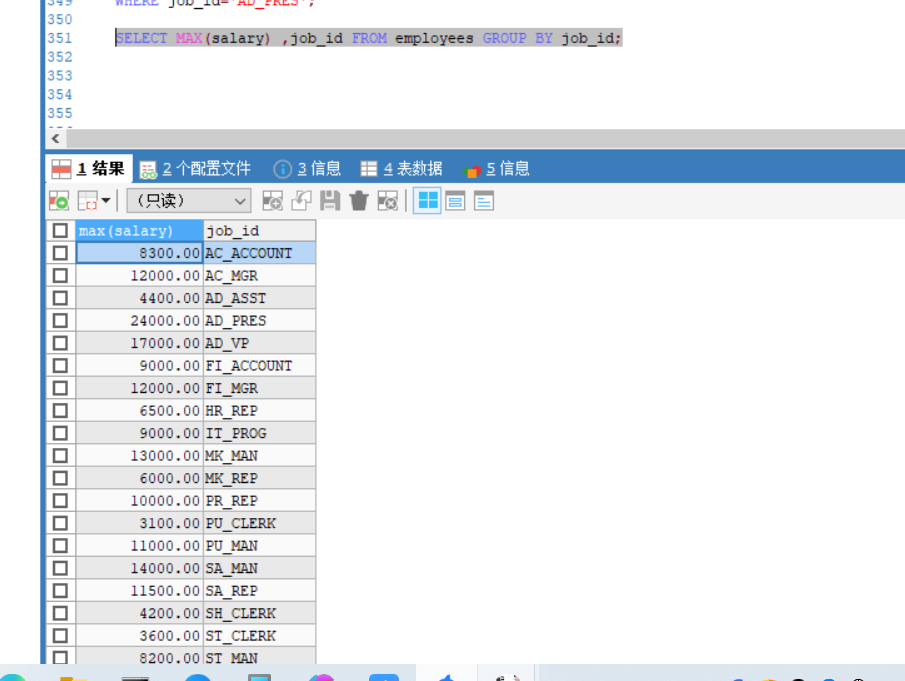Screen dimensions: 905x681
Task: Check the select-all checkbox in the grid header
Action: pos(60,230)
